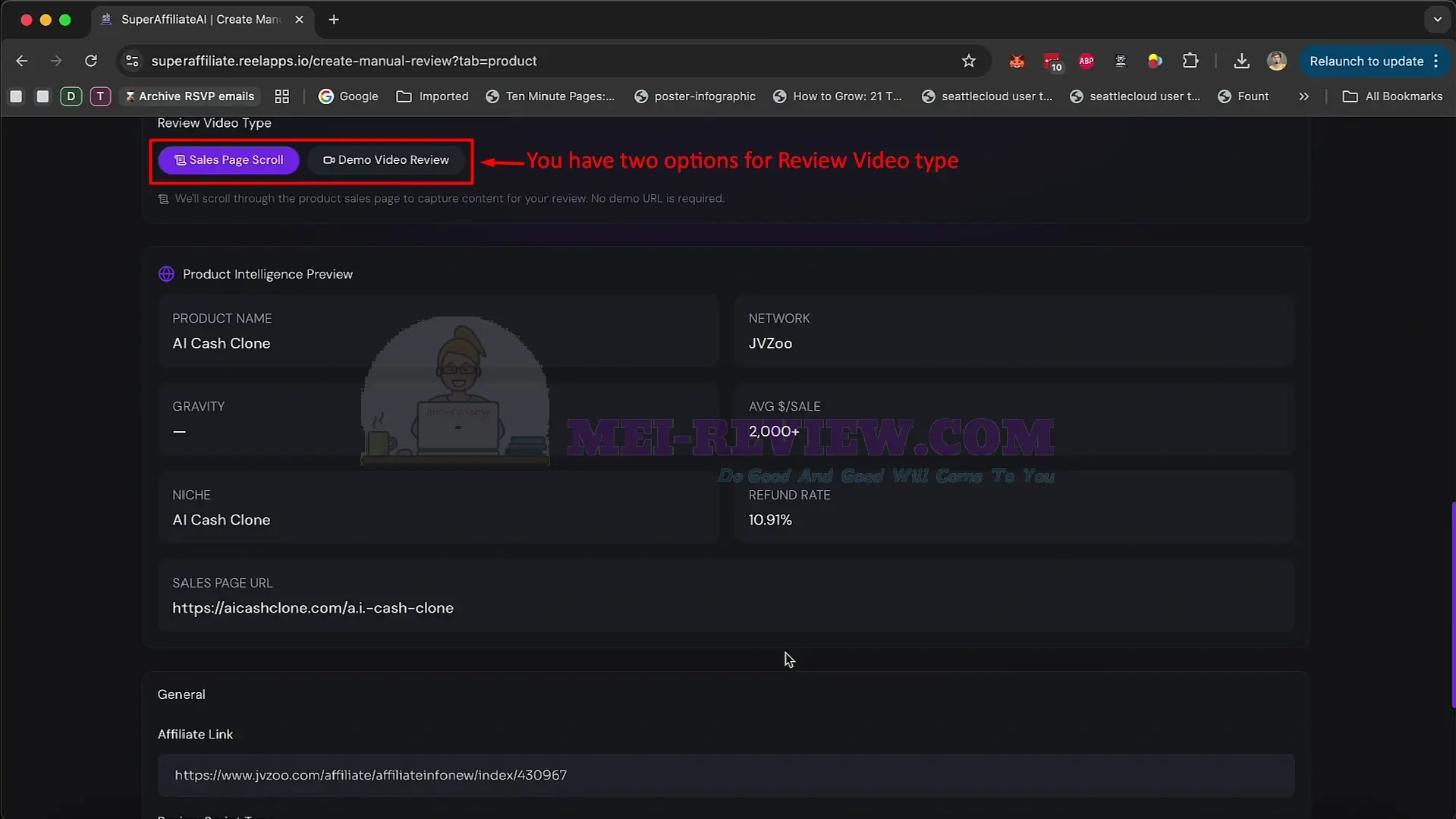Click the address bar URL
1456x819 pixels.
coord(344,61)
